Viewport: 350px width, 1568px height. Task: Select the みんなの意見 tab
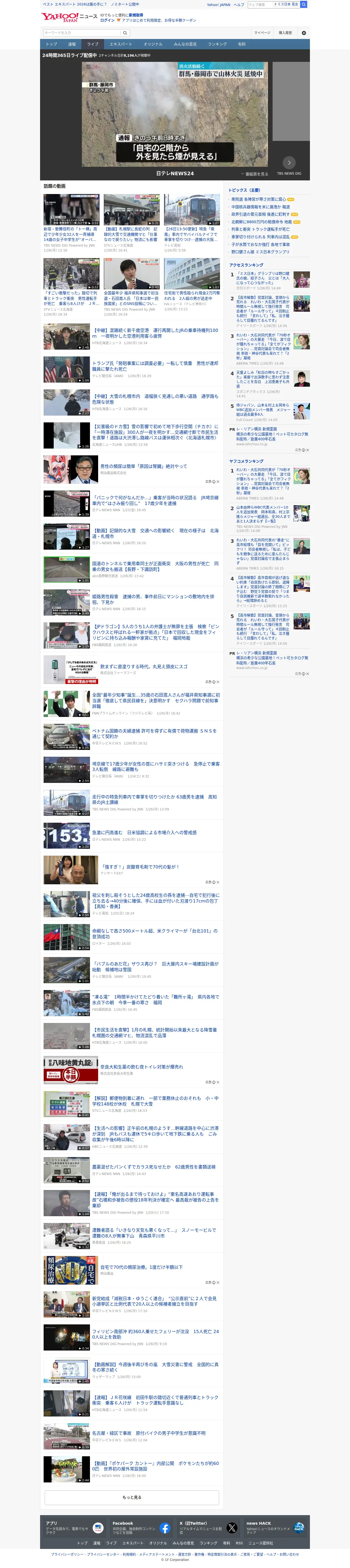tap(185, 44)
